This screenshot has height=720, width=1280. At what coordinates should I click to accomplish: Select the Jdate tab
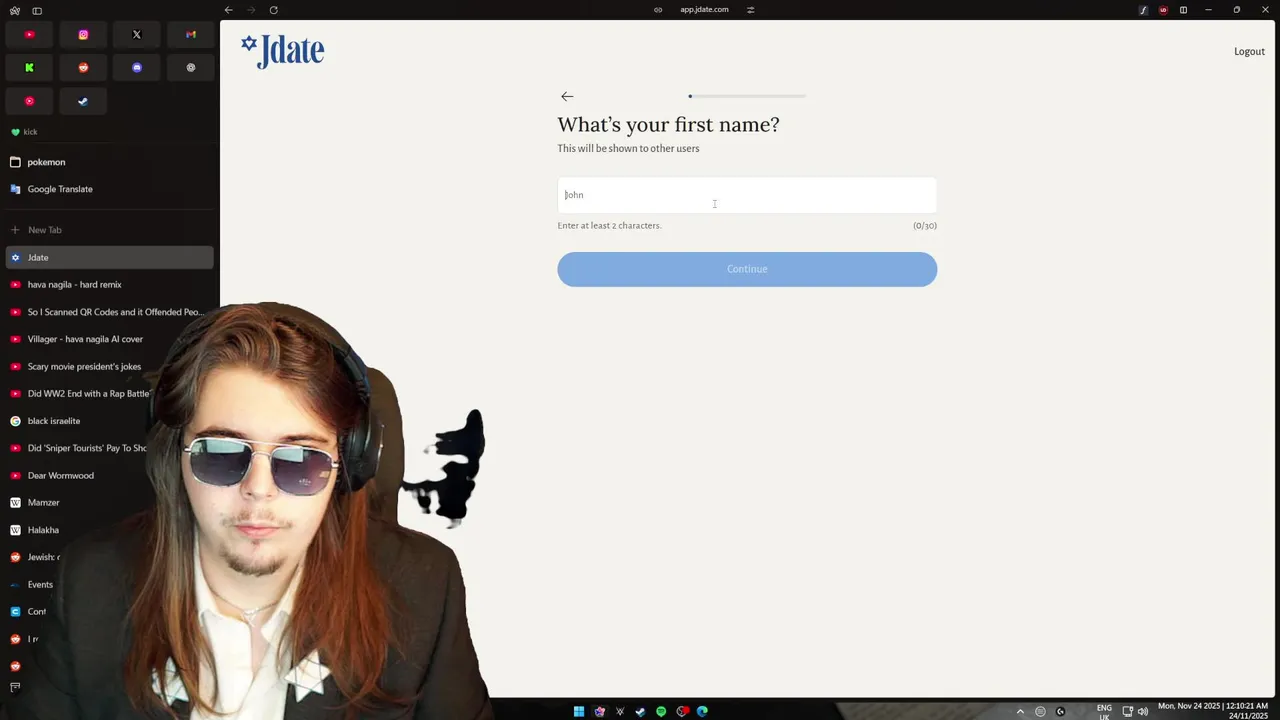pos(109,257)
